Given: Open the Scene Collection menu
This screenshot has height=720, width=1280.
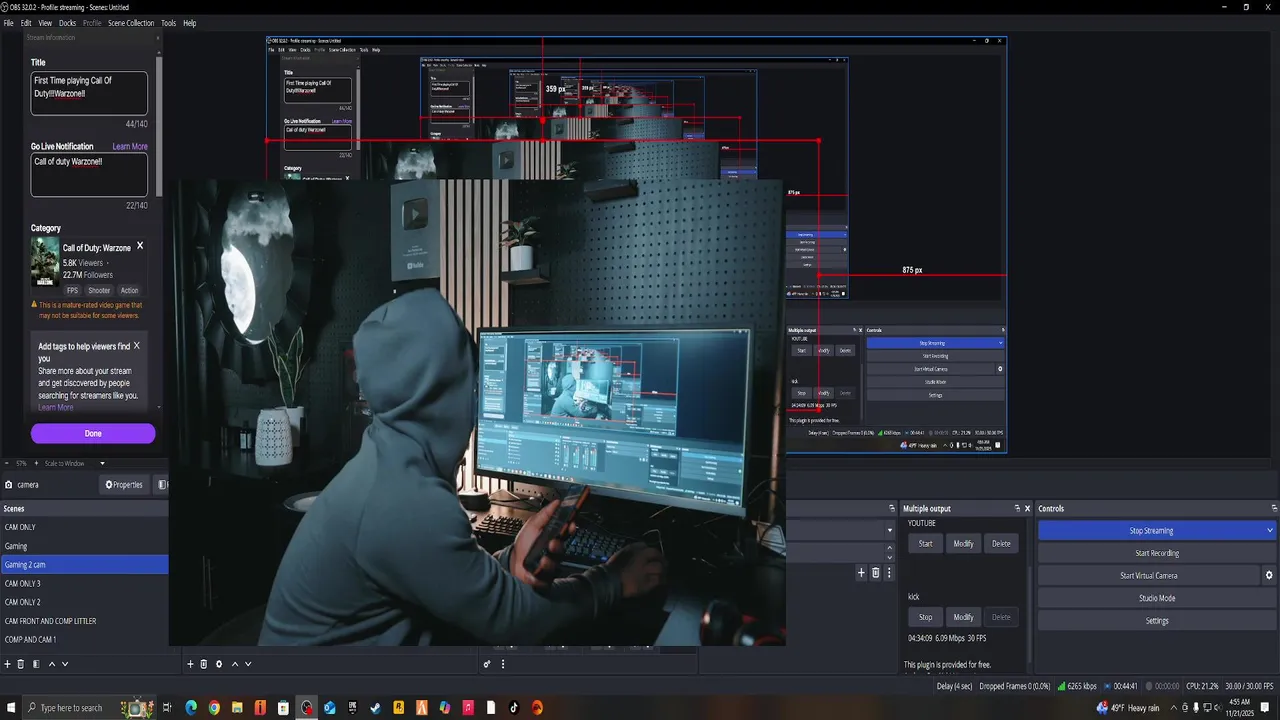Looking at the screenshot, I should point(131,23).
